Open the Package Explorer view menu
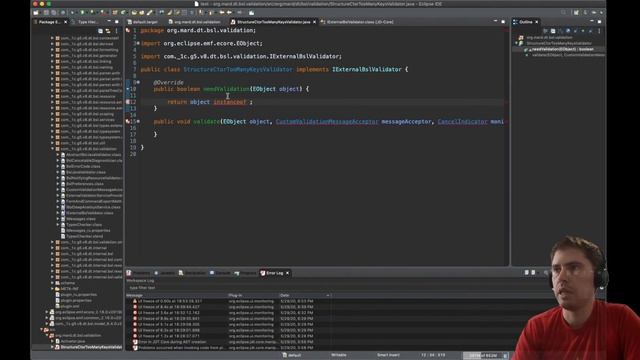Image resolution: width=640 pixels, height=360 pixels. point(117,31)
